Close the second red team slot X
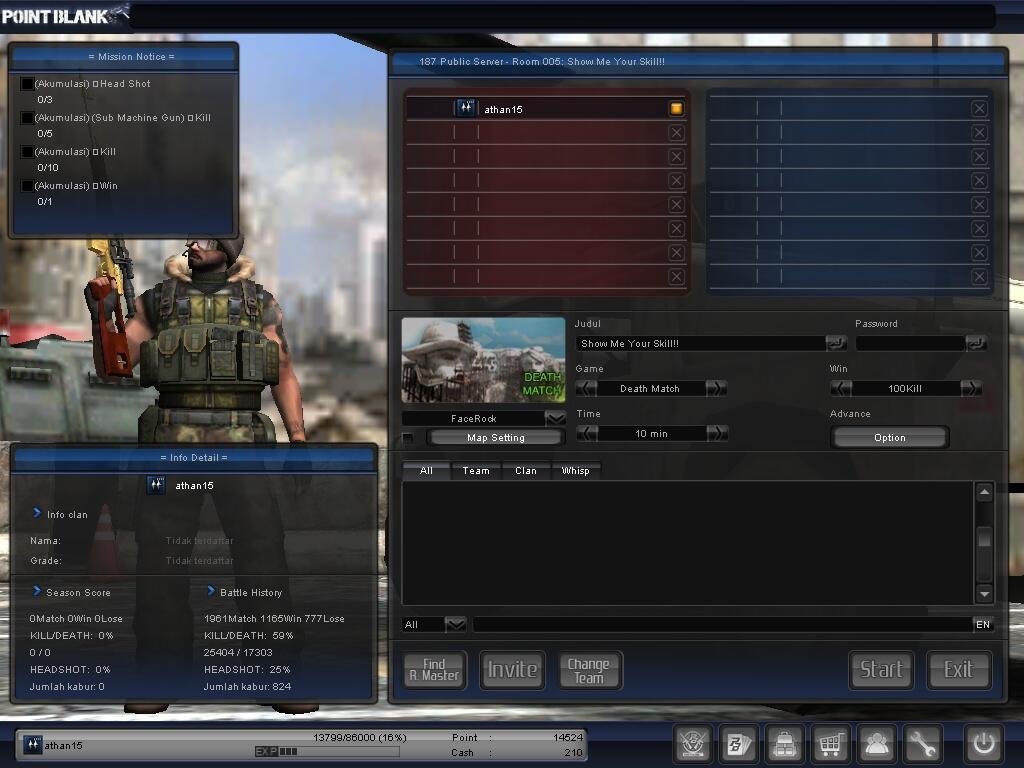Viewport: 1024px width, 768px height. point(676,133)
